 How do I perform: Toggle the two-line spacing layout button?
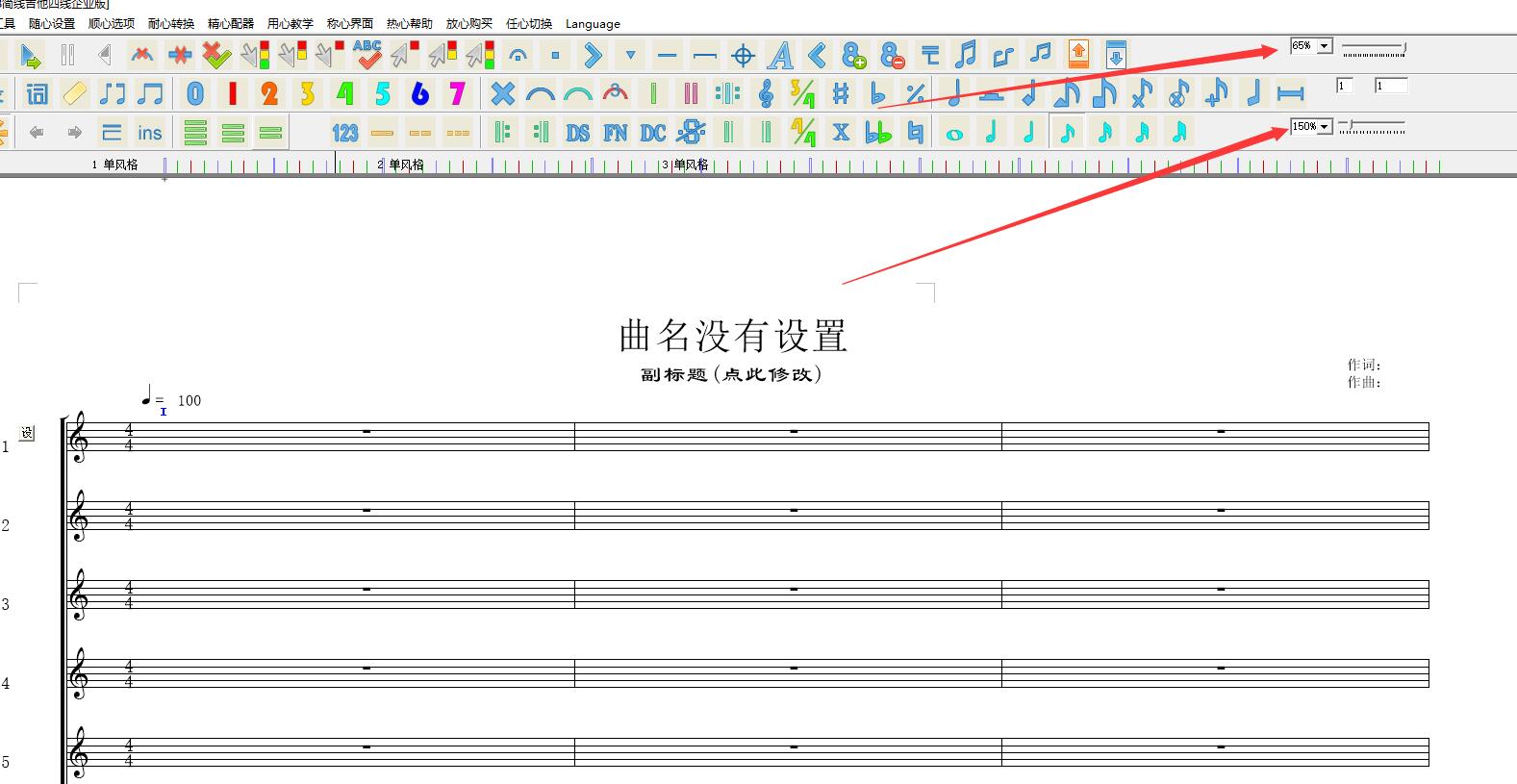pos(270,133)
